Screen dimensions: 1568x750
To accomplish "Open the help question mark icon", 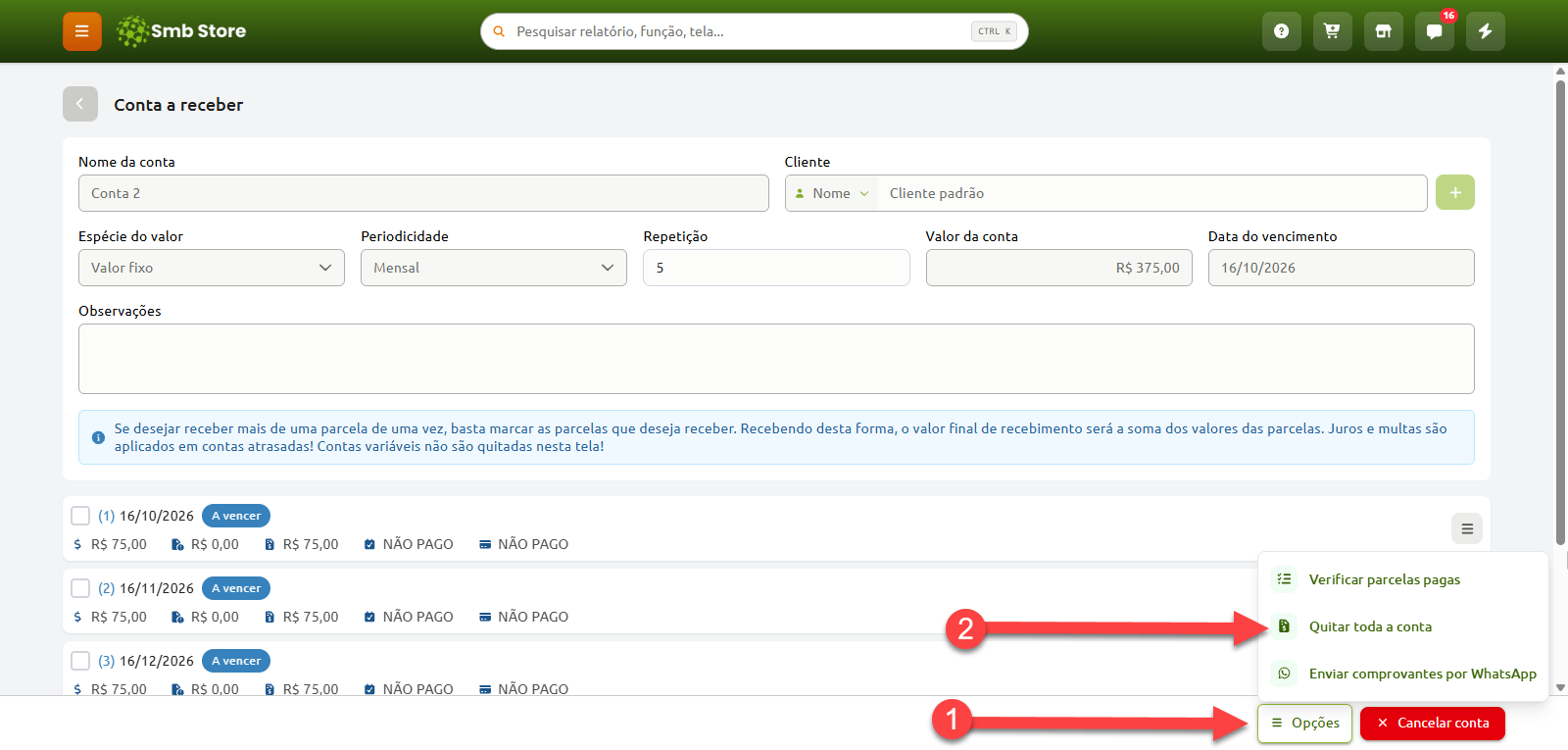I will tap(1281, 31).
